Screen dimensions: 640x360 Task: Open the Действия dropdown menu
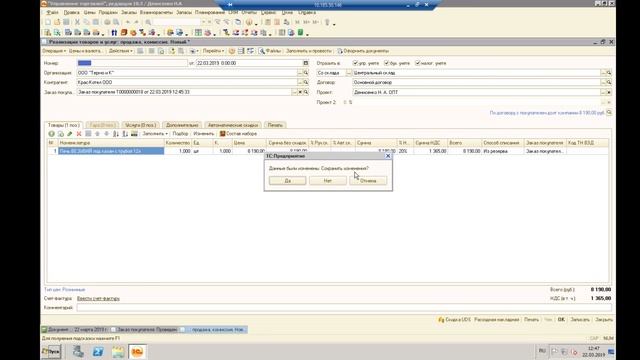[x=120, y=51]
